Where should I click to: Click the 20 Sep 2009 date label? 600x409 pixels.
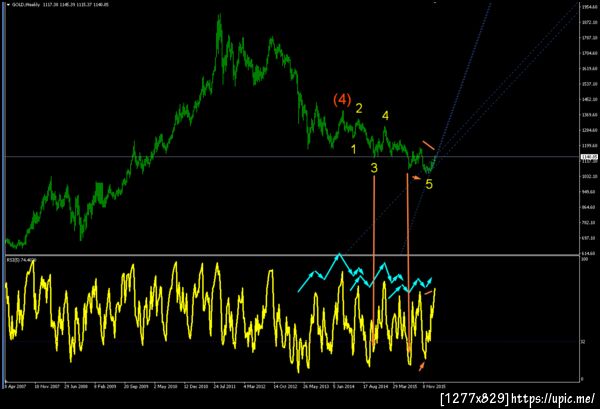[x=136, y=386]
